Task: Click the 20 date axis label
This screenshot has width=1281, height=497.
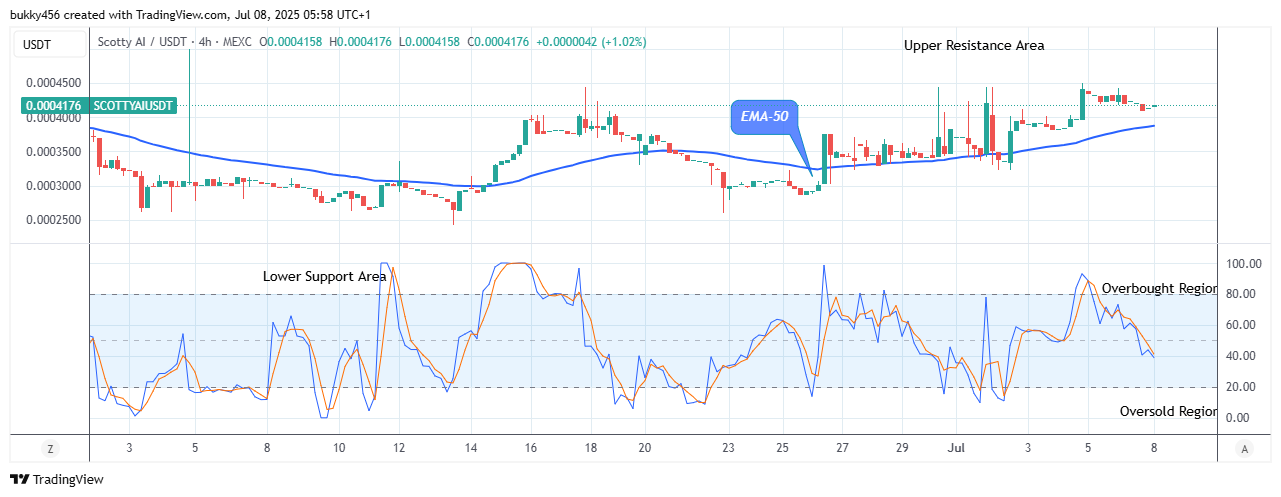Action: [x=645, y=448]
